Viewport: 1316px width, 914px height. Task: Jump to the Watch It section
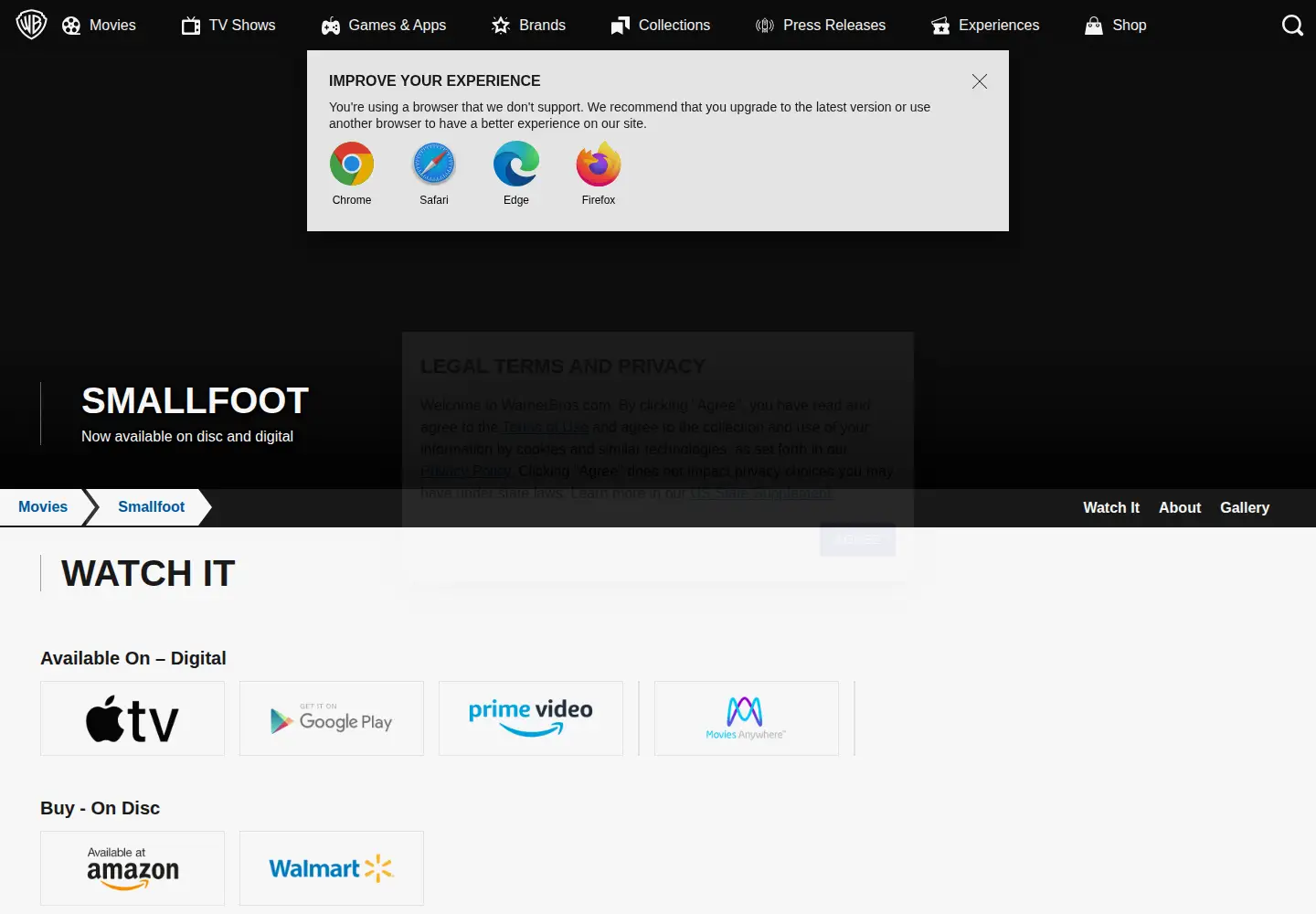(x=1111, y=508)
